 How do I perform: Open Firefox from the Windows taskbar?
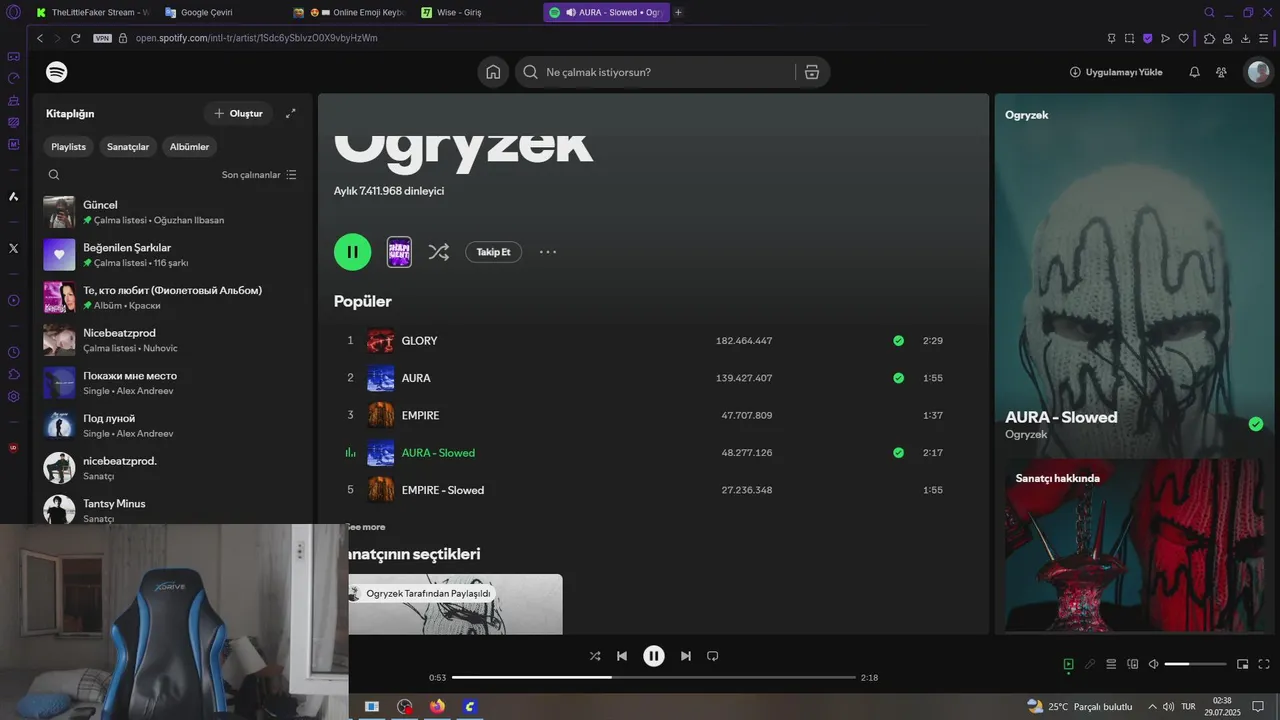[x=437, y=706]
